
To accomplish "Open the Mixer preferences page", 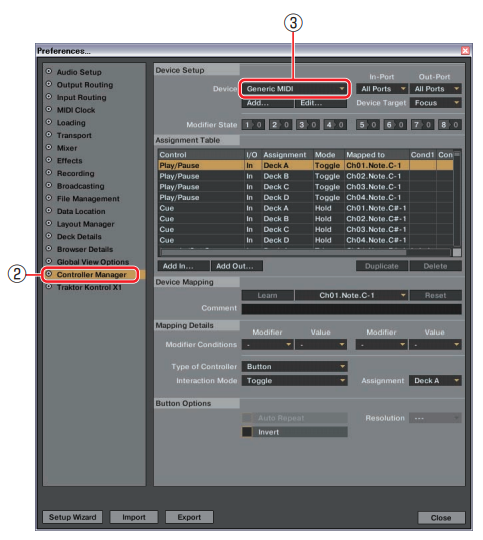I will [67, 148].
